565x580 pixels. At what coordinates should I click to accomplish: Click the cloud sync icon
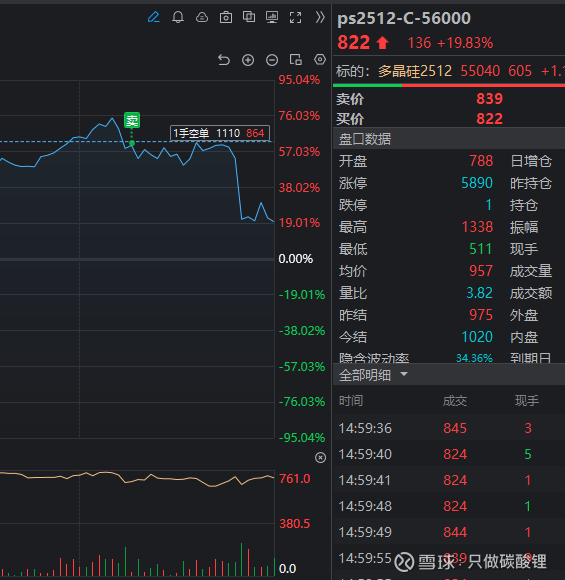point(202,17)
